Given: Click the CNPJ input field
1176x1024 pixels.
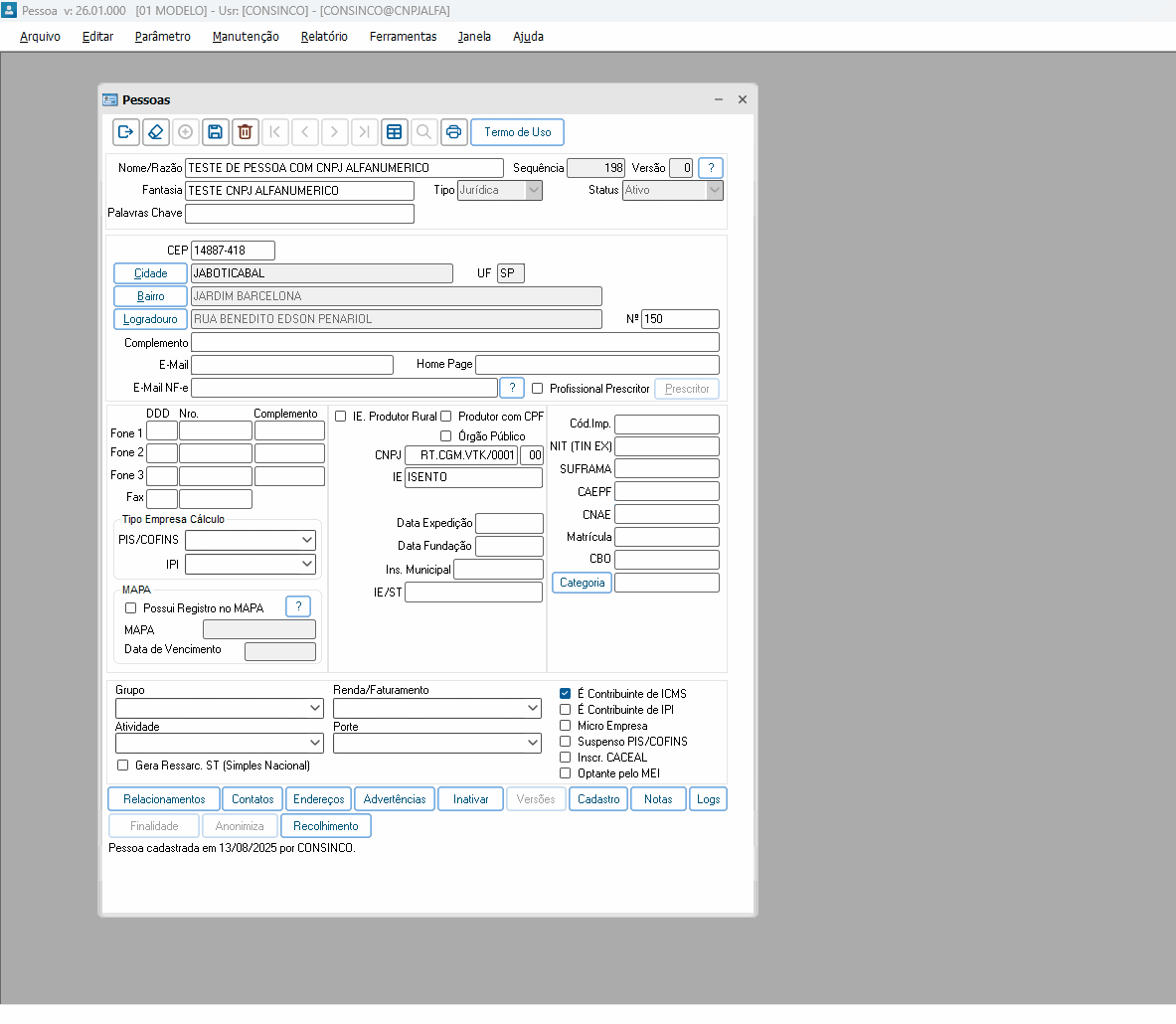Looking at the screenshot, I should pyautogui.click(x=461, y=455).
